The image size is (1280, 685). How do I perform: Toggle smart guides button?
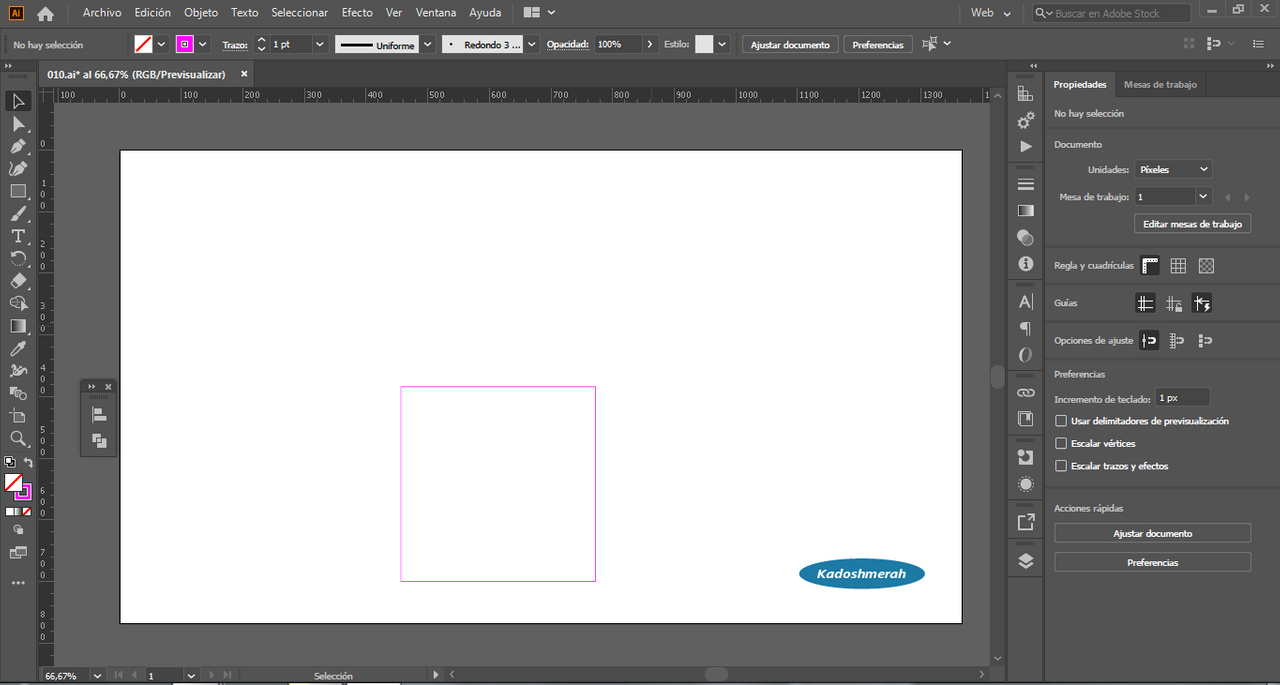click(1202, 303)
